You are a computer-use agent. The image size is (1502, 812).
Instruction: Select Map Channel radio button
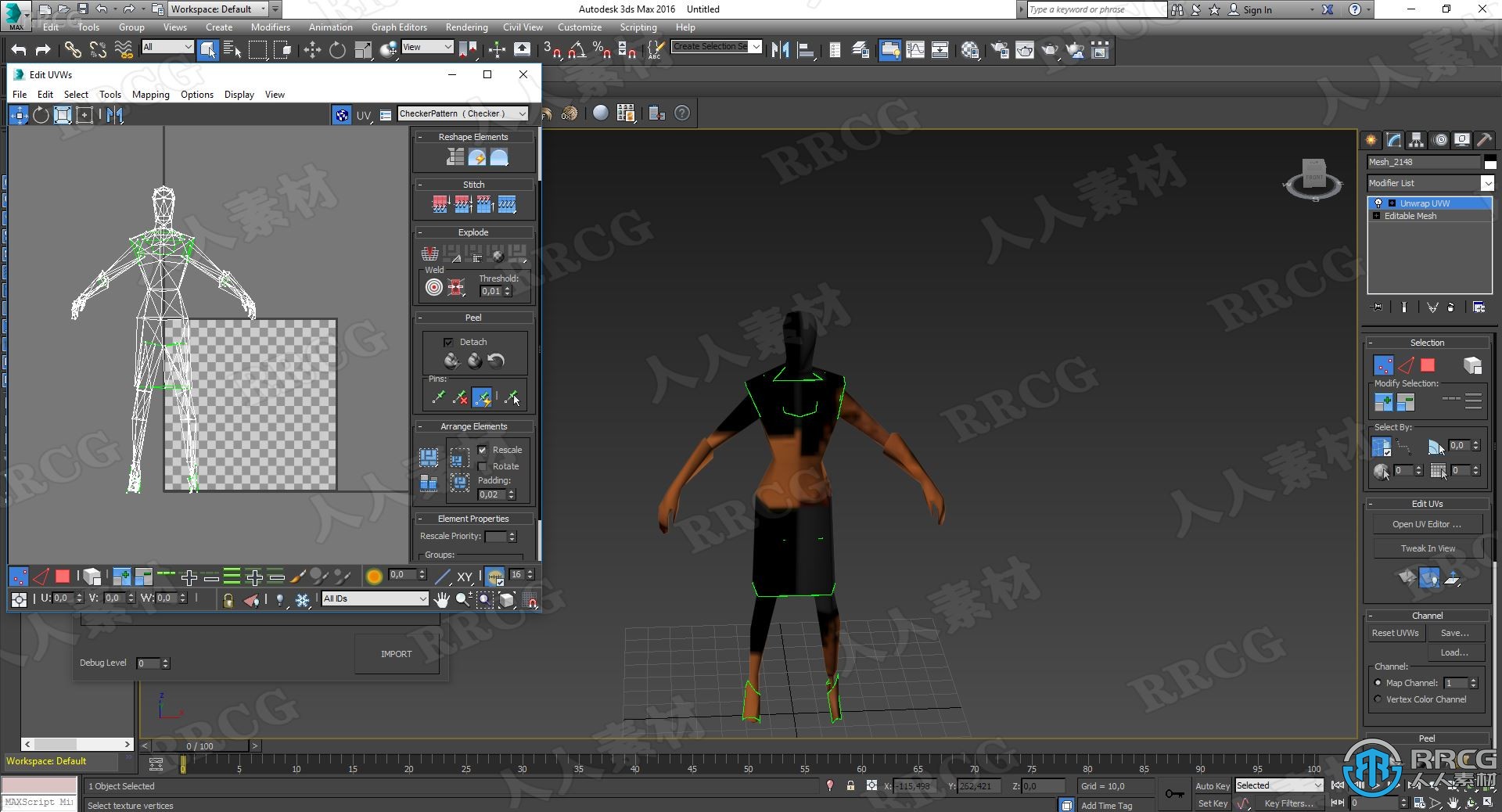[1378, 683]
